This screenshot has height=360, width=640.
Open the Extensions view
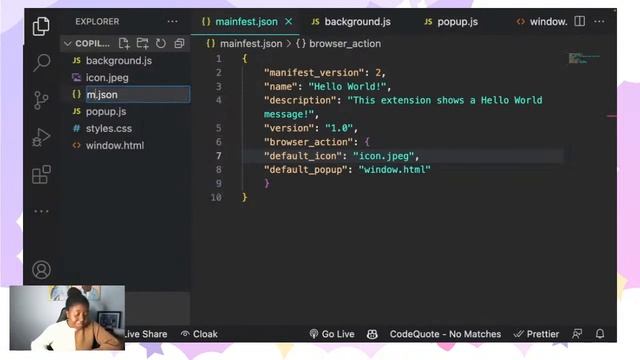pyautogui.click(x=41, y=174)
